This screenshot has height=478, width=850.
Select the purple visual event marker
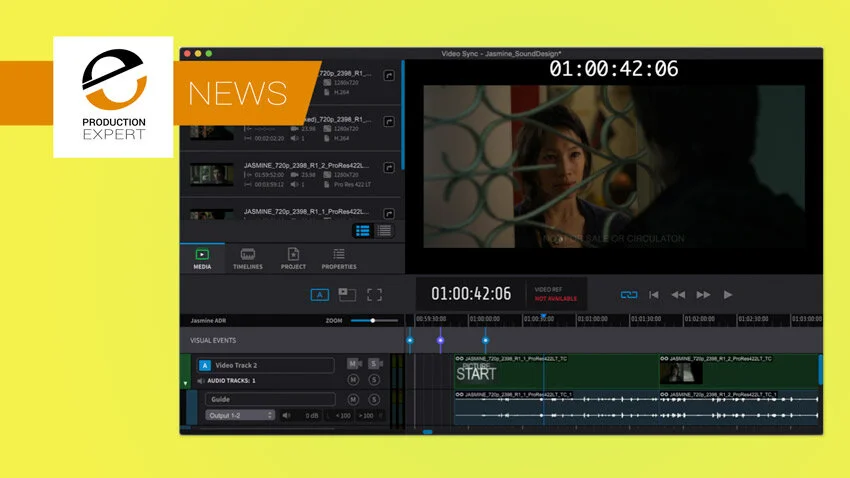tap(440, 340)
